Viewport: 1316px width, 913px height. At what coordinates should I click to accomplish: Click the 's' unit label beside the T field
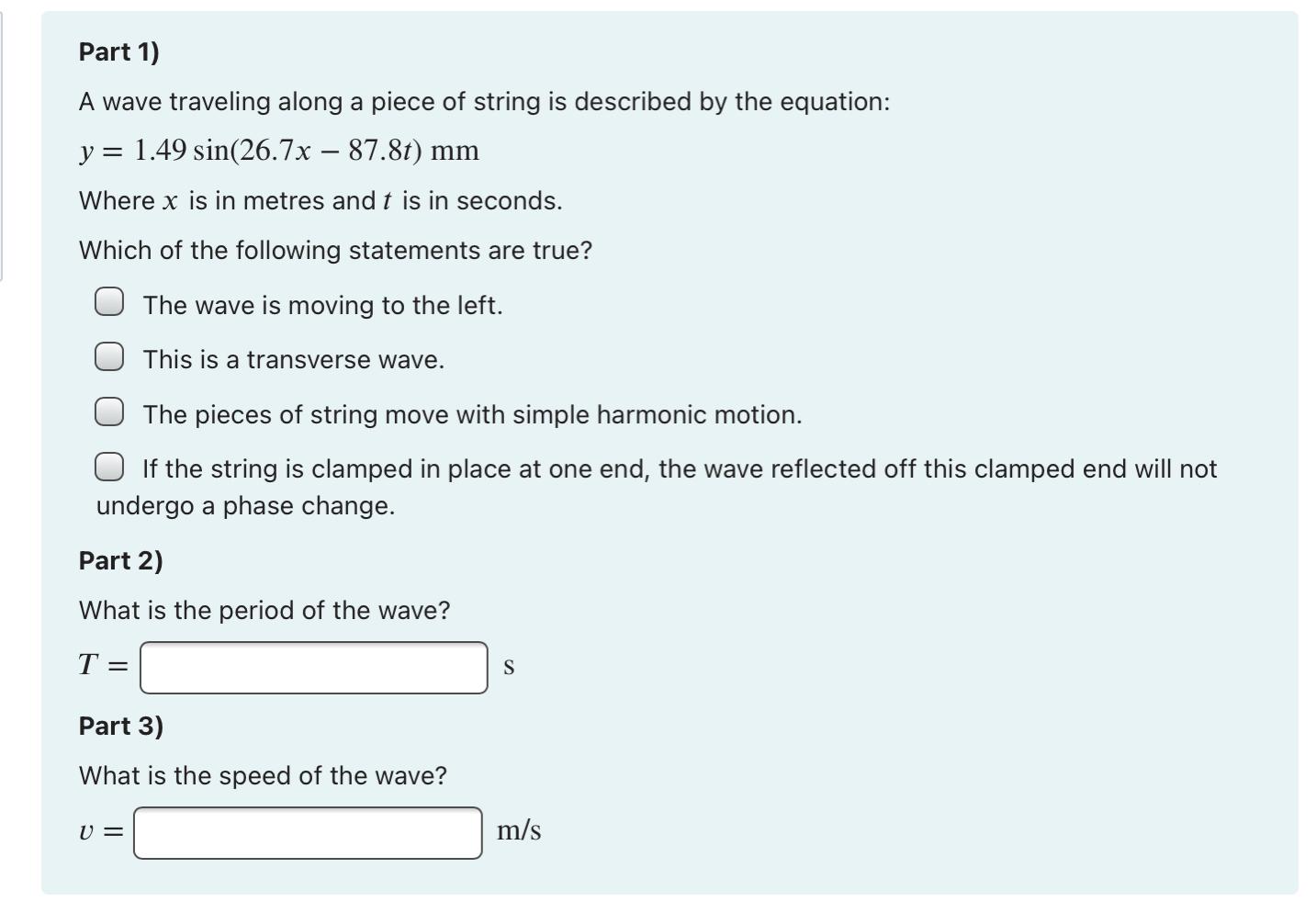(509, 665)
